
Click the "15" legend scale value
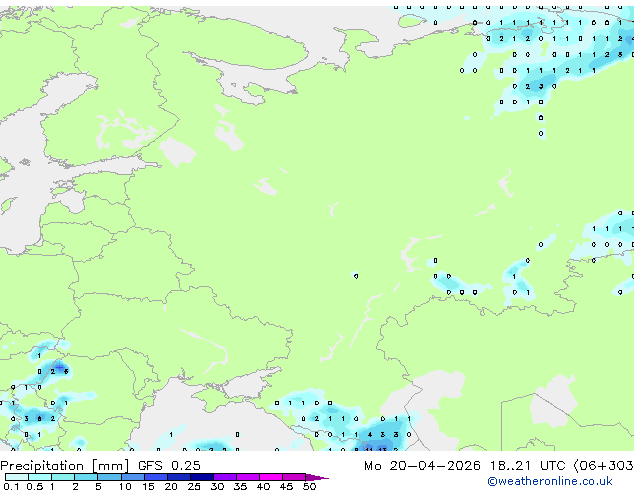click(148, 486)
